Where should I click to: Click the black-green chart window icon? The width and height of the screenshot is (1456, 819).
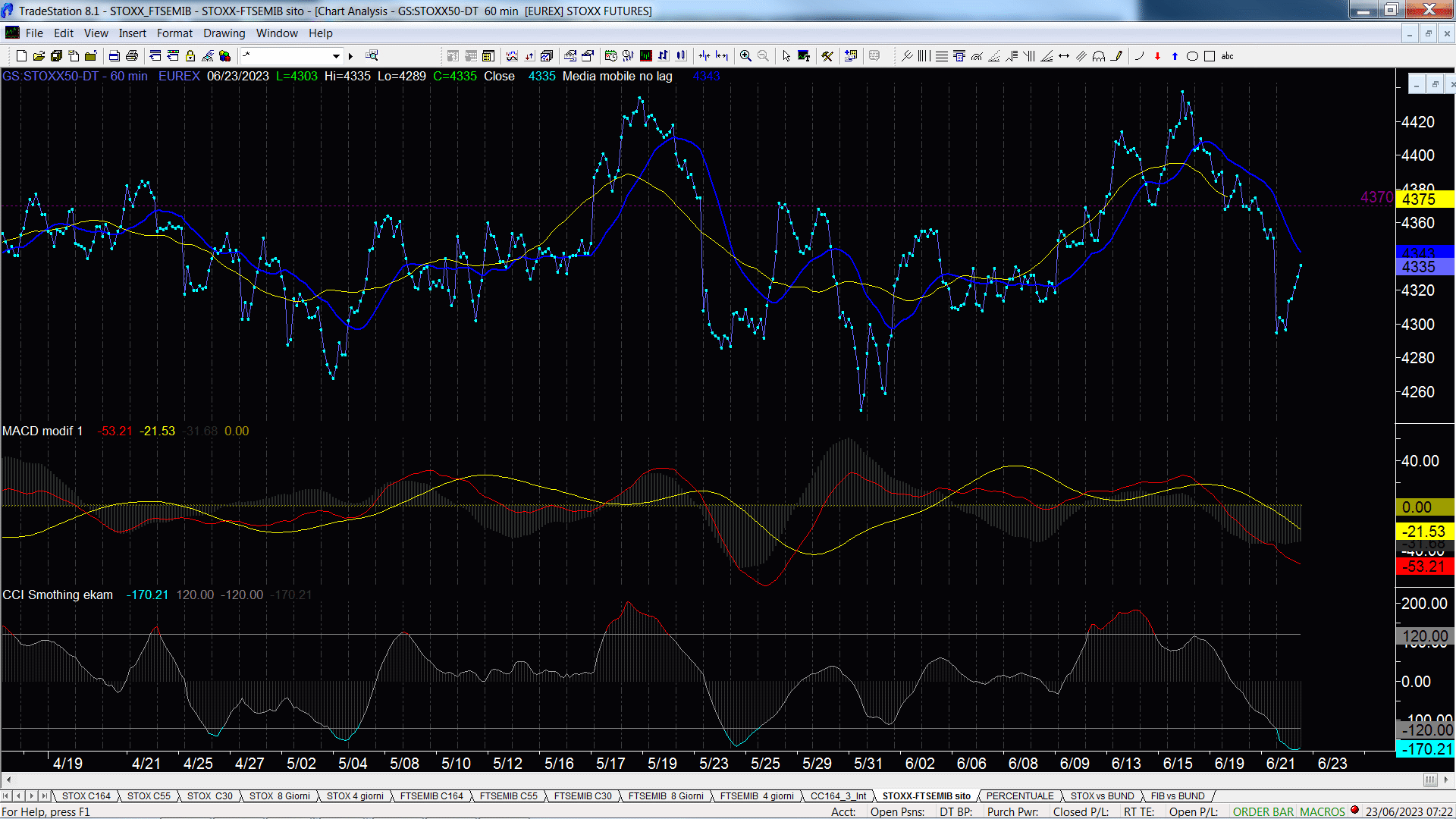[x=646, y=56]
